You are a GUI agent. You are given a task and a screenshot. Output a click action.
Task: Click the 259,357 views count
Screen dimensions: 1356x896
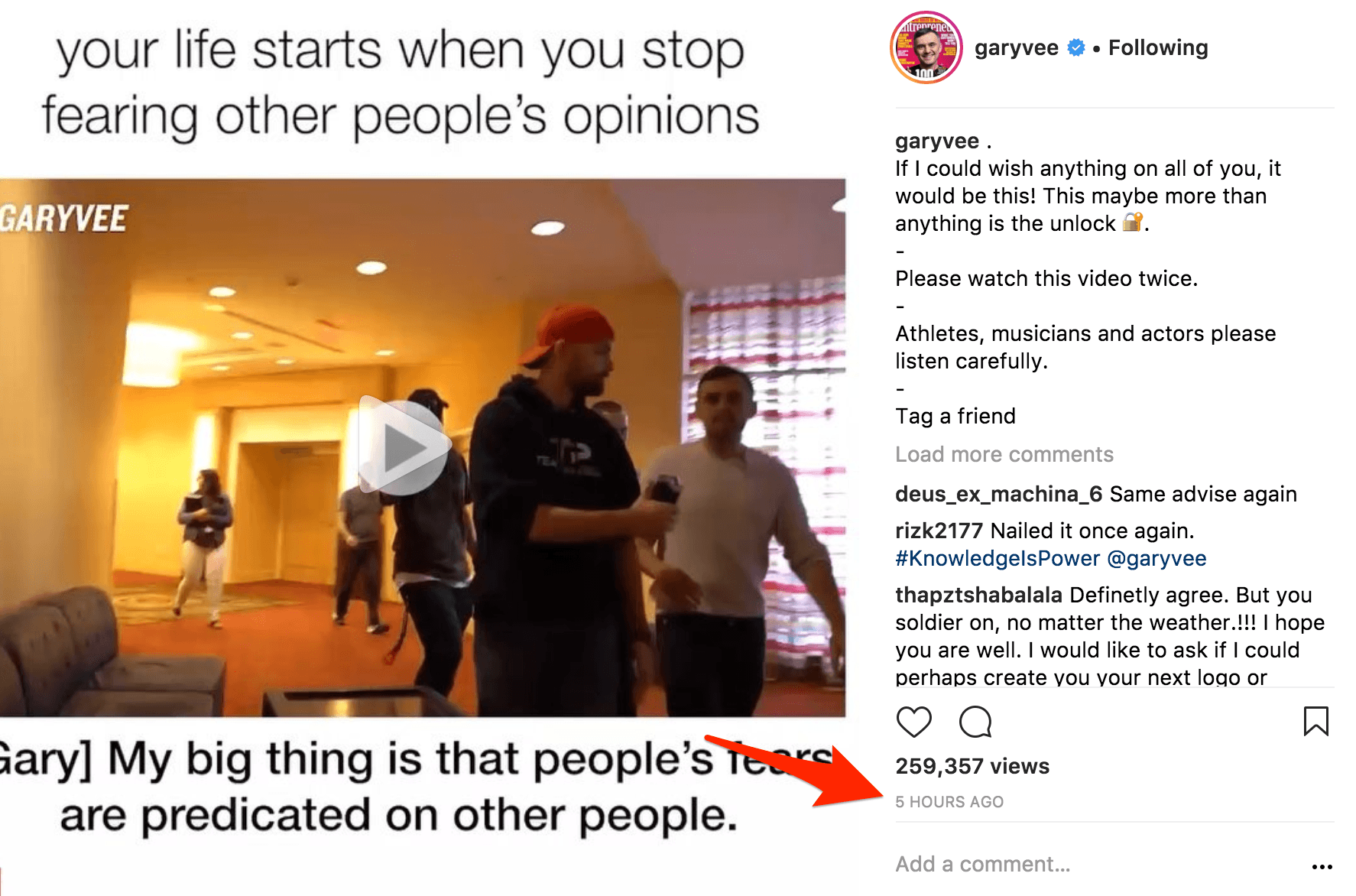(972, 766)
